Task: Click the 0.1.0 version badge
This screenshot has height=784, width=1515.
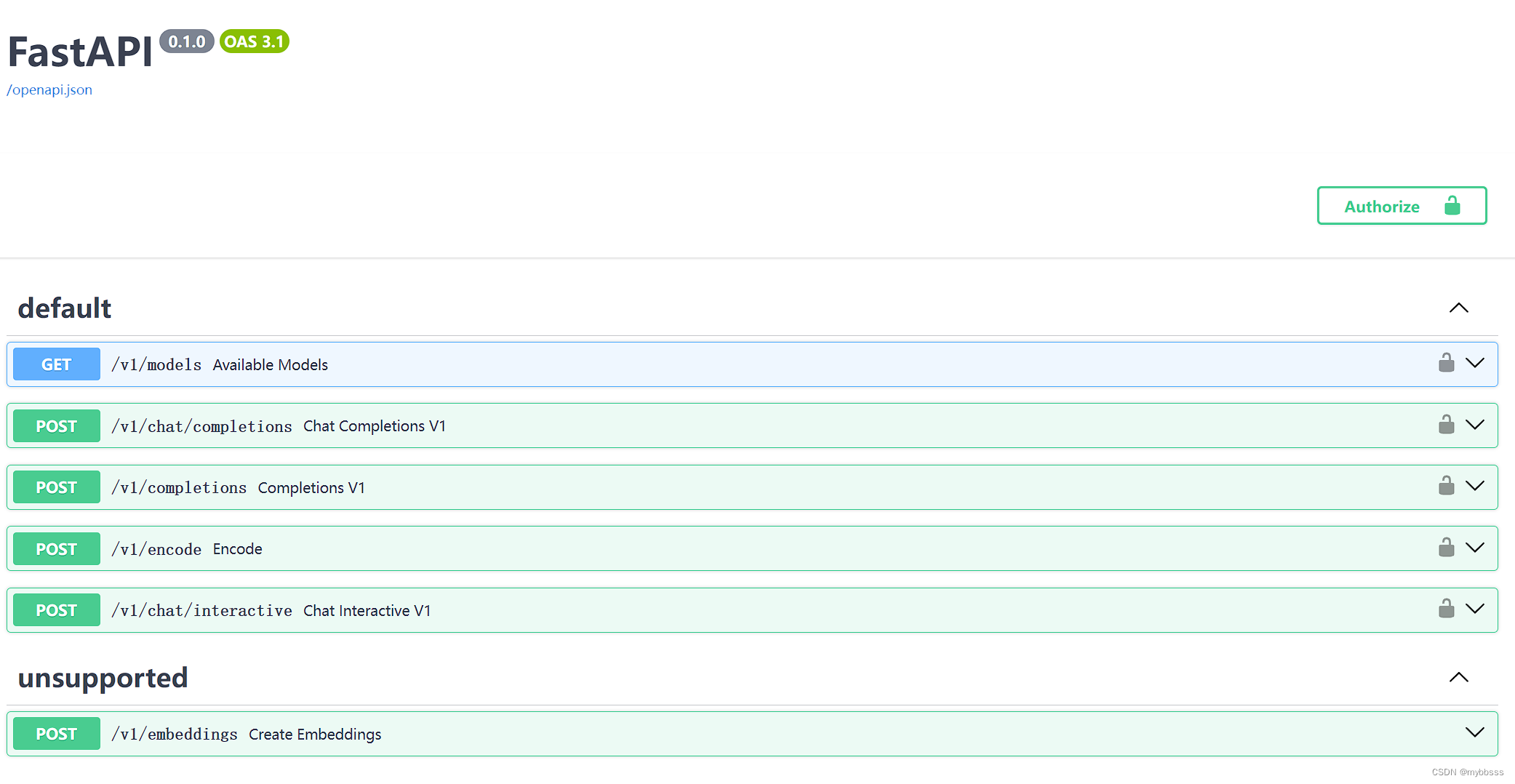Action: [187, 41]
